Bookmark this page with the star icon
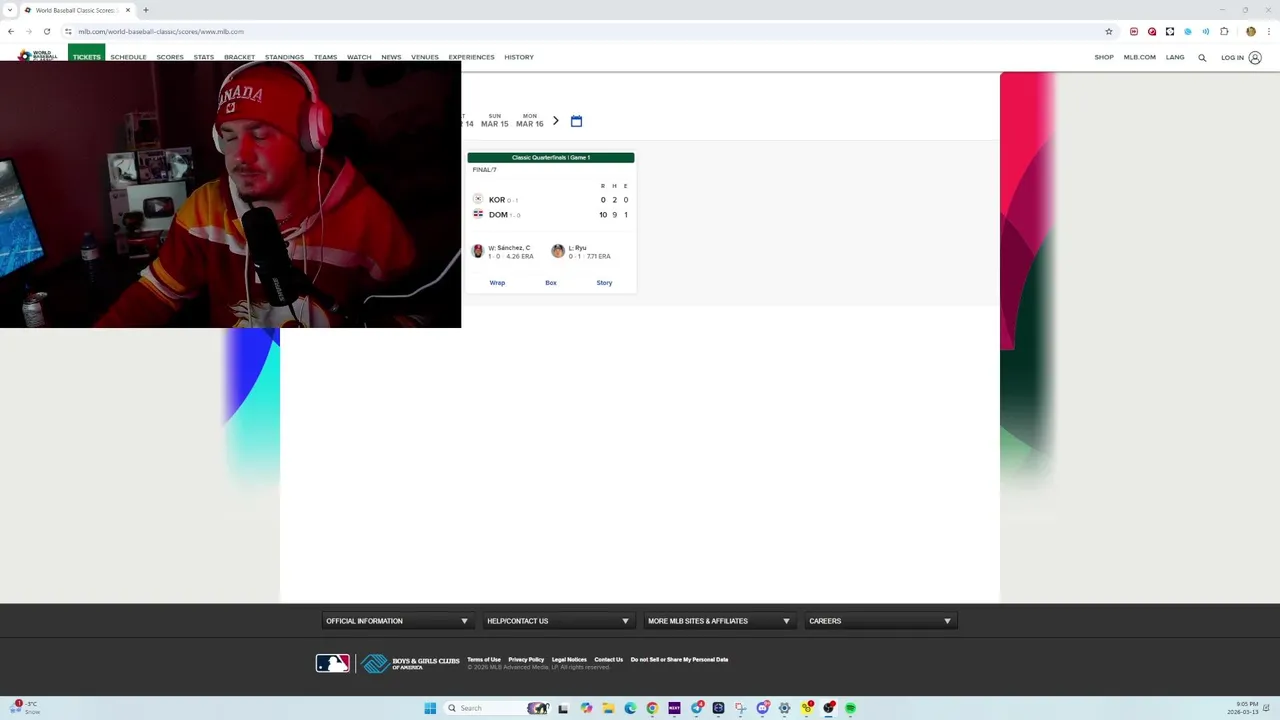Image resolution: width=1280 pixels, height=720 pixels. pyautogui.click(x=1108, y=31)
